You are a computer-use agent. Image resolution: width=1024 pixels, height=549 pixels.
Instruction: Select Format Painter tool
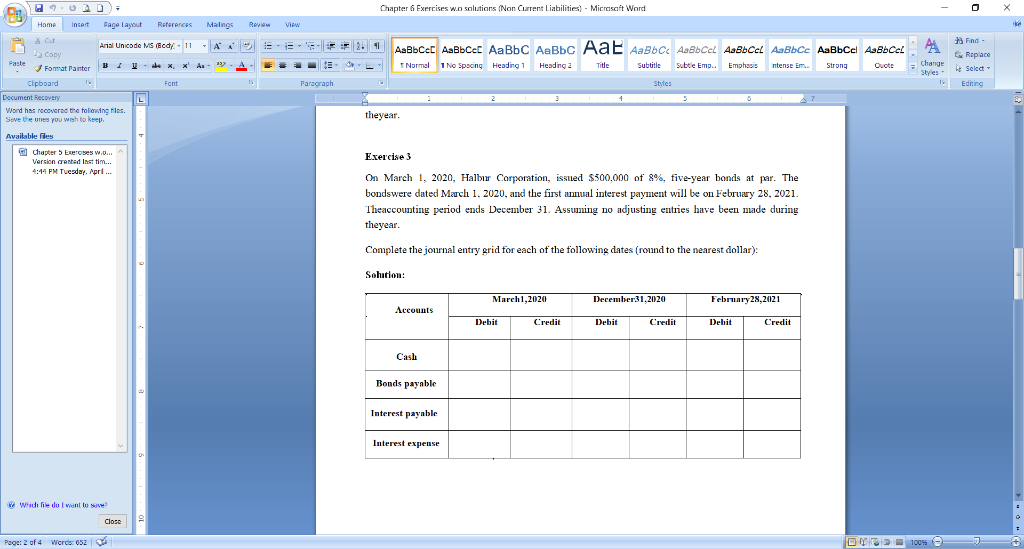(62, 68)
